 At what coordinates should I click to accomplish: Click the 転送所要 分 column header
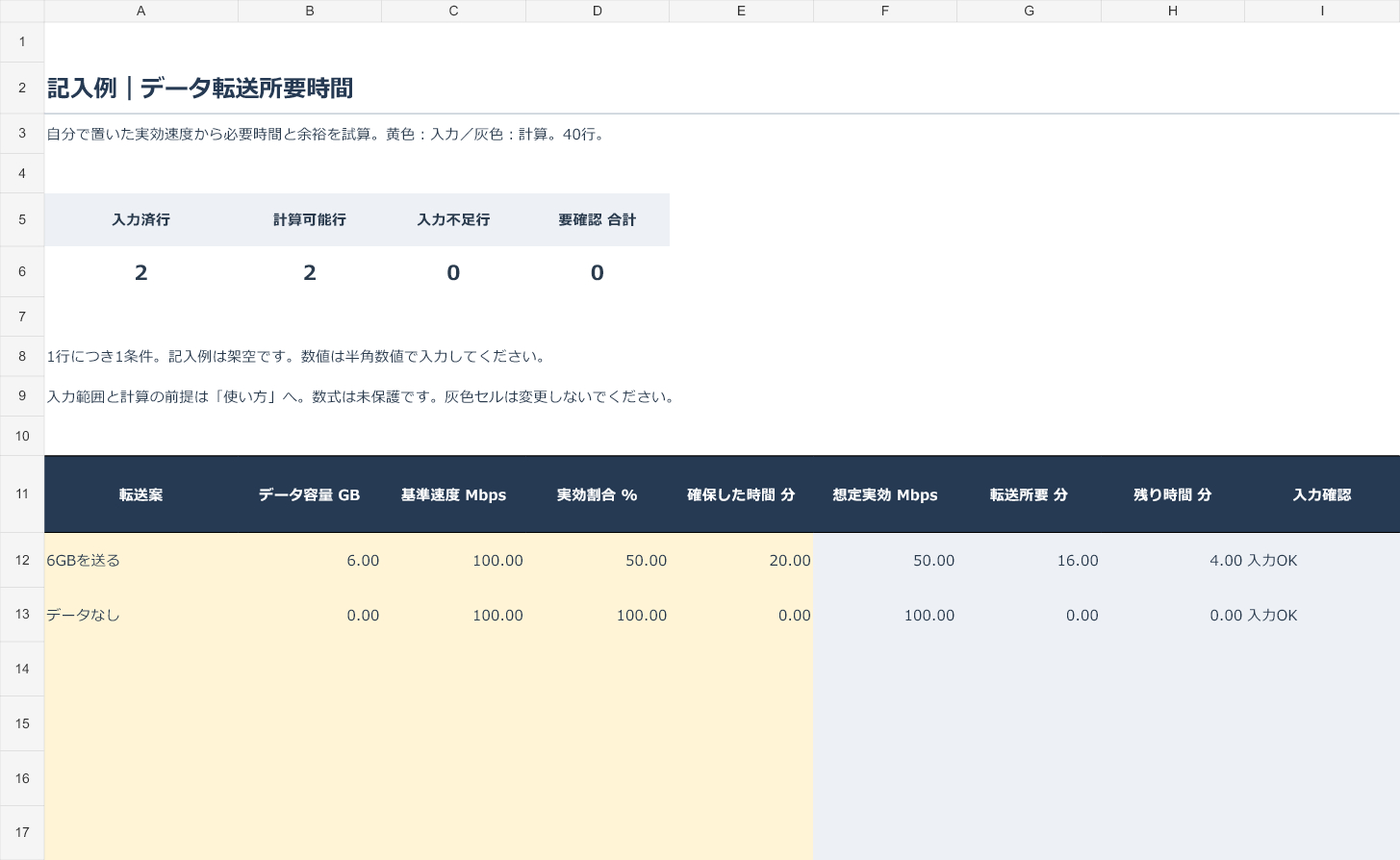1029,494
